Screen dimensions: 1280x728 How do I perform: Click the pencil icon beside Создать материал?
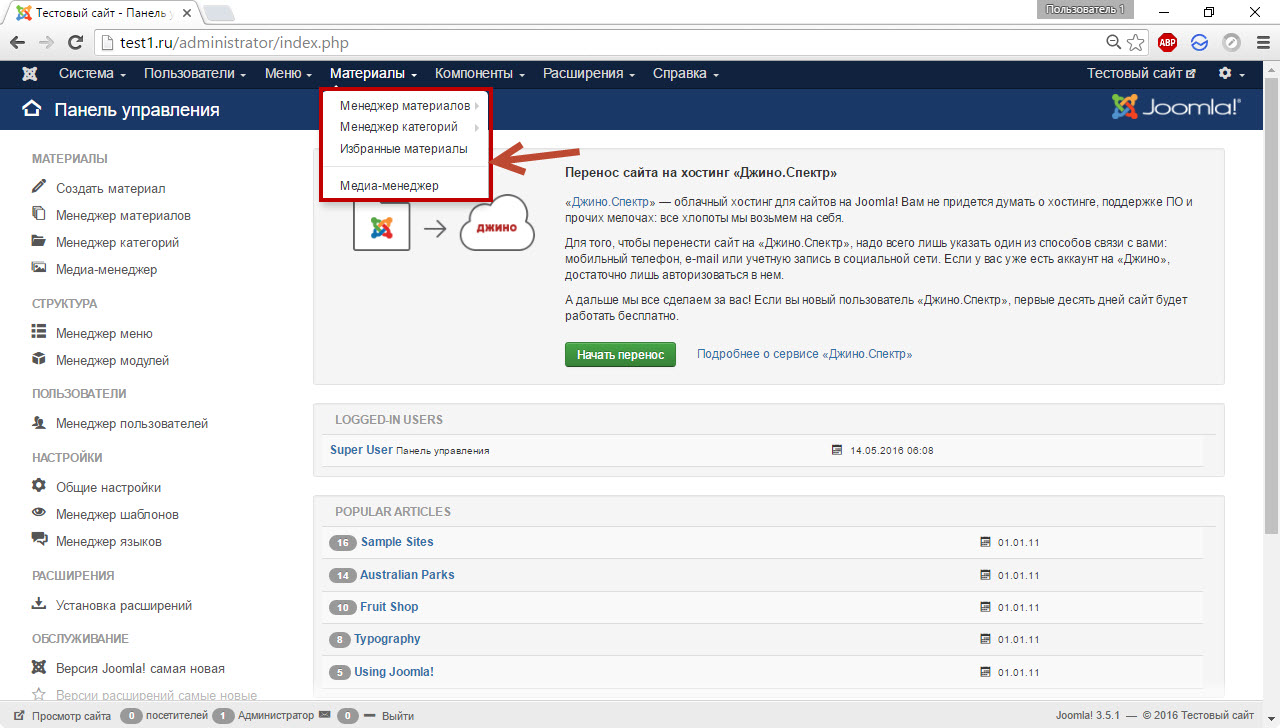(39, 187)
